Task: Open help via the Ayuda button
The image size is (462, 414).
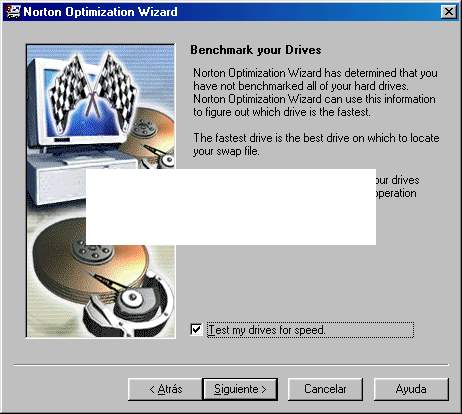Action: click(411, 389)
